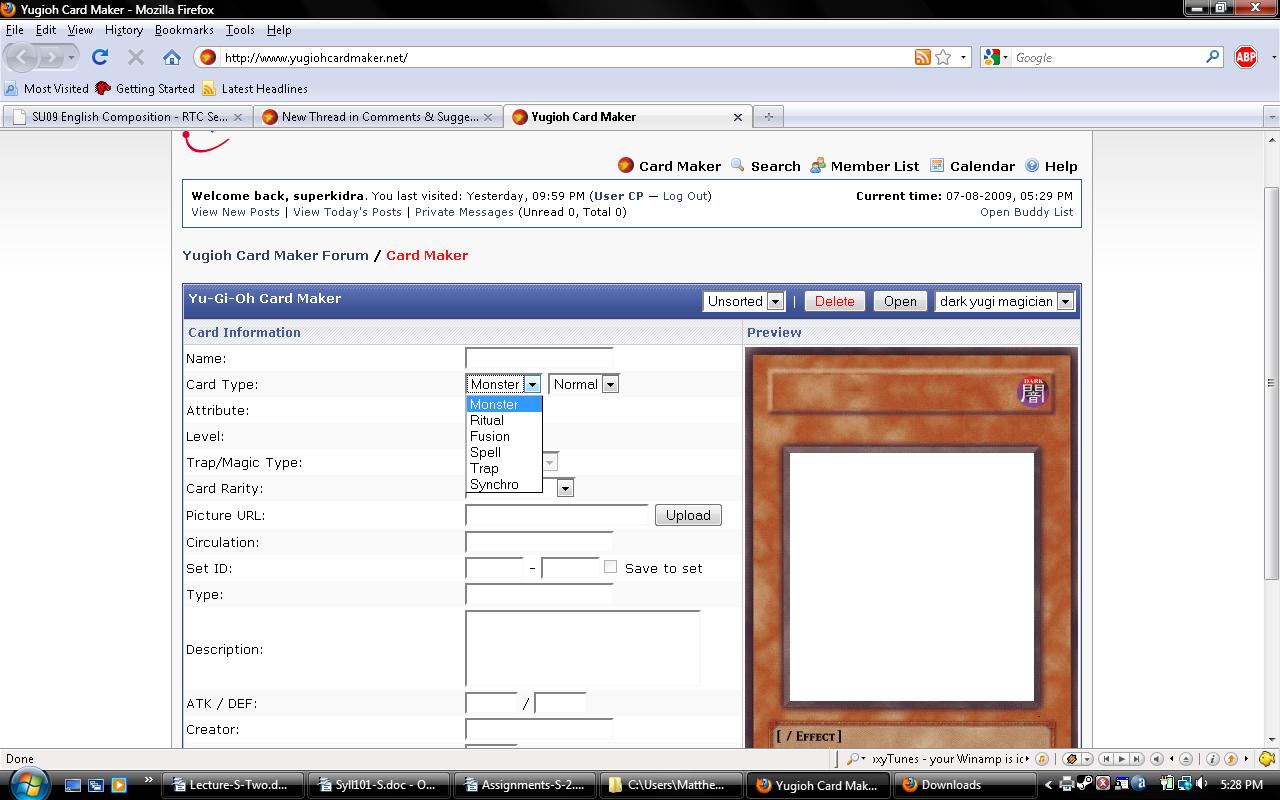Click into the Name input field
The height and width of the screenshot is (800, 1280).
pos(539,358)
